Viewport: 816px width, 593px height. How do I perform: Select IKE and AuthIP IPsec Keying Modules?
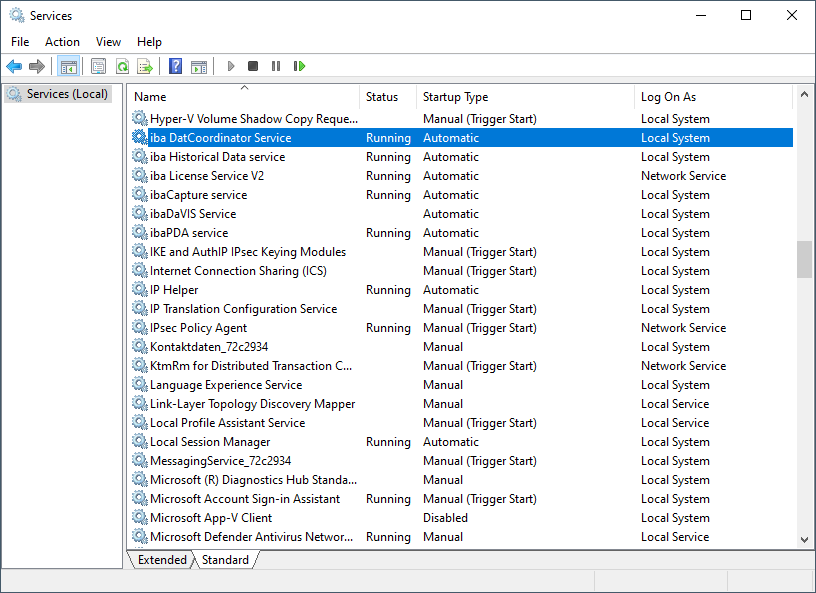pyautogui.click(x=462, y=251)
